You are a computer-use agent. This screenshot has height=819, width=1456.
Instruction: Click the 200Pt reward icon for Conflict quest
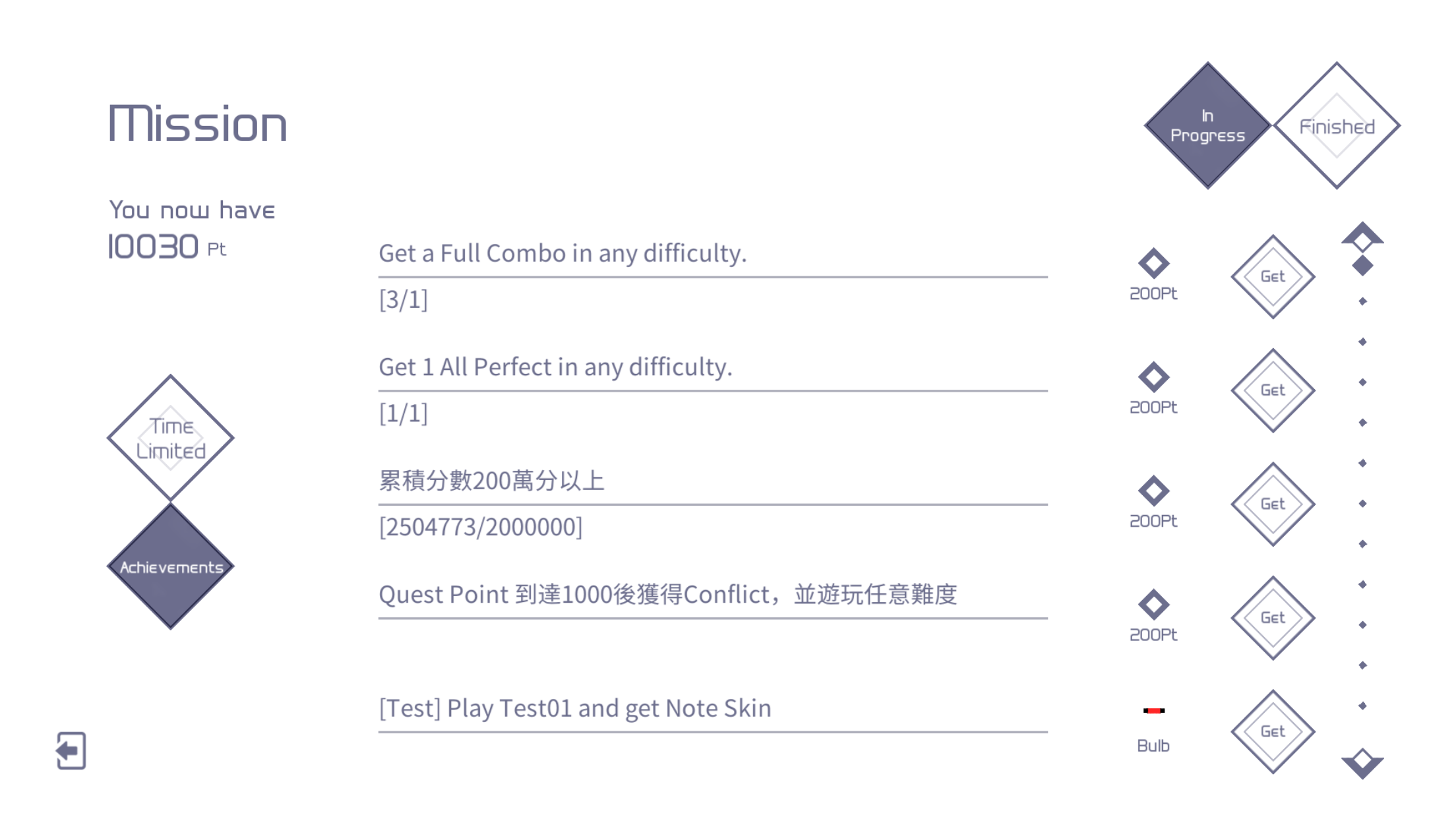click(x=1153, y=605)
